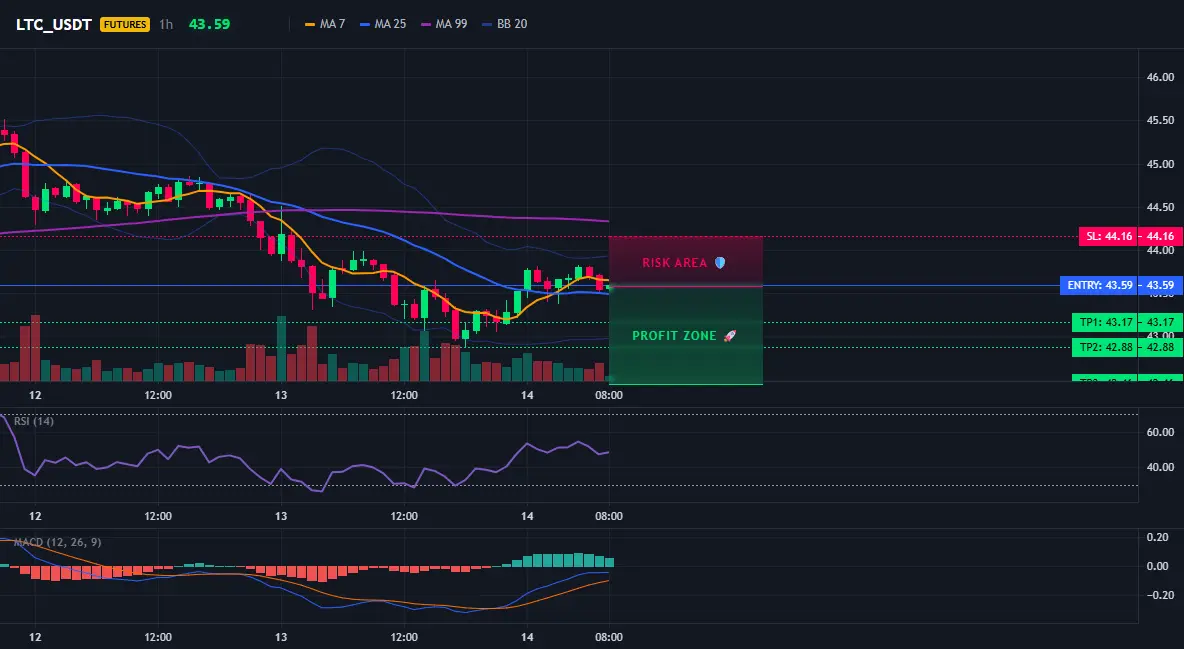Toggle the BB 20 legend entry
The image size is (1184, 649).
(x=504, y=24)
